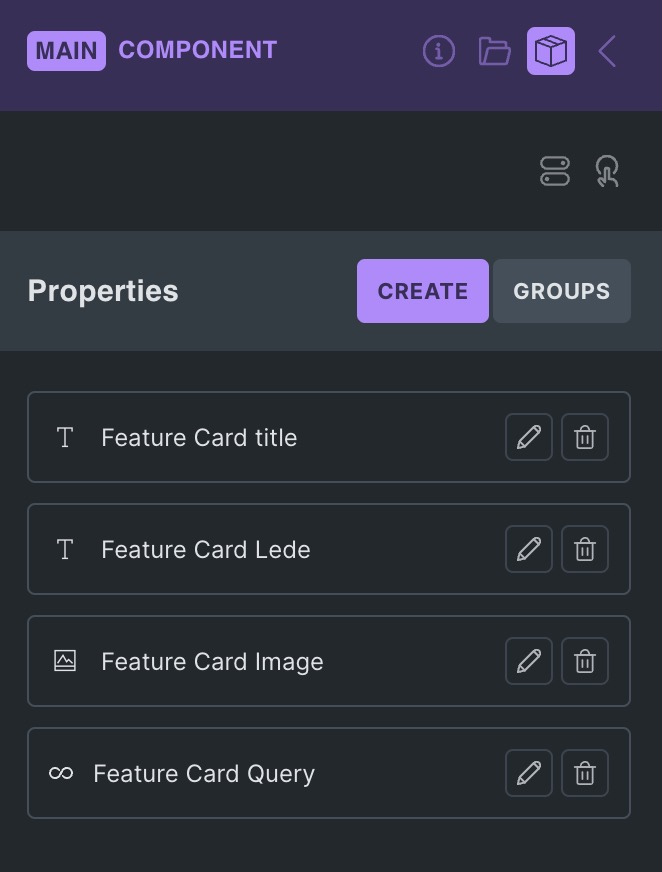Delete the Feature Card Lede property
Image resolution: width=662 pixels, height=872 pixels.
point(584,549)
